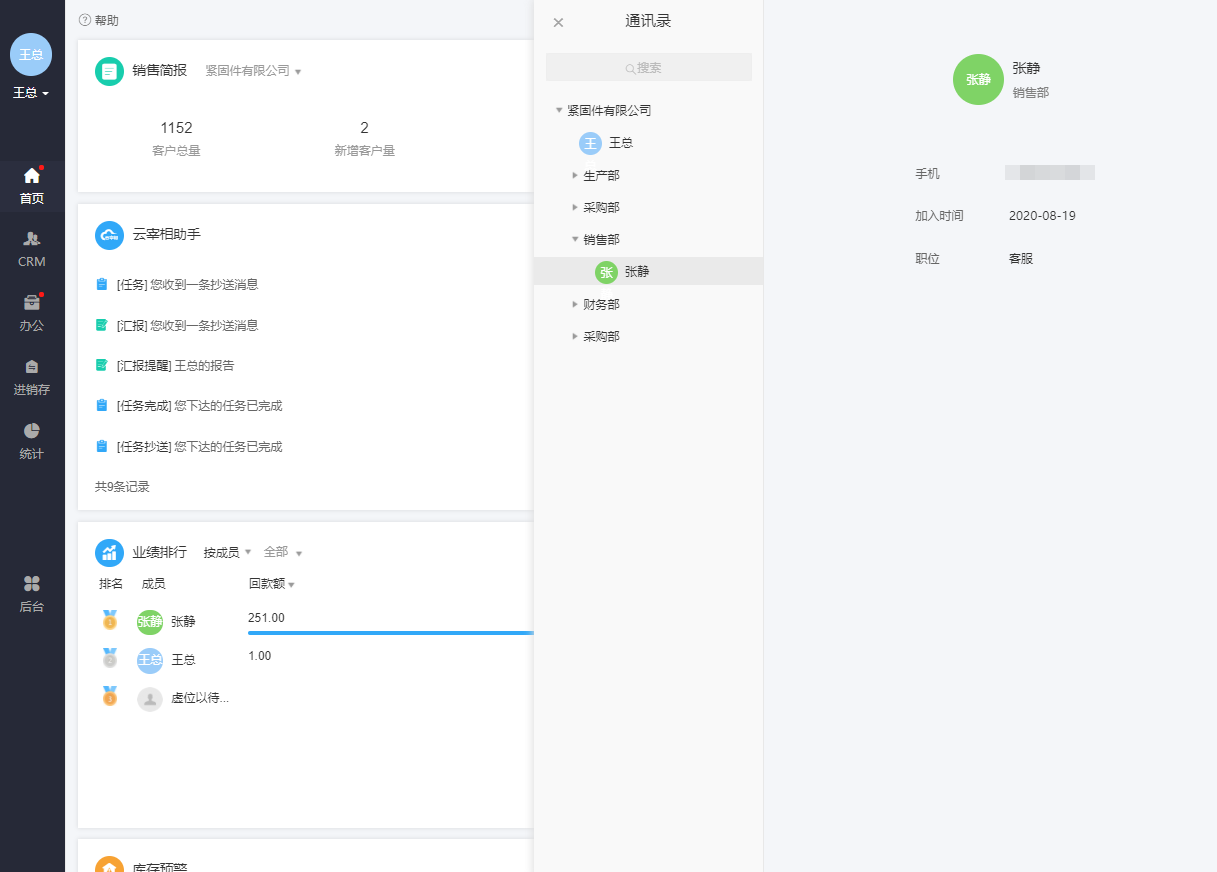Click the [任务] message clipboard icon
Screen dimensions: 1217x872
click(x=101, y=285)
